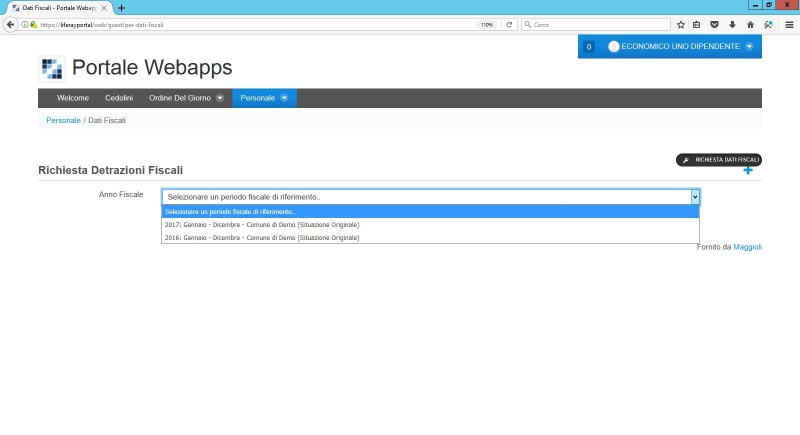This screenshot has height=435, width=800.
Task: Click the browser back arrow
Action: pos(11,24)
